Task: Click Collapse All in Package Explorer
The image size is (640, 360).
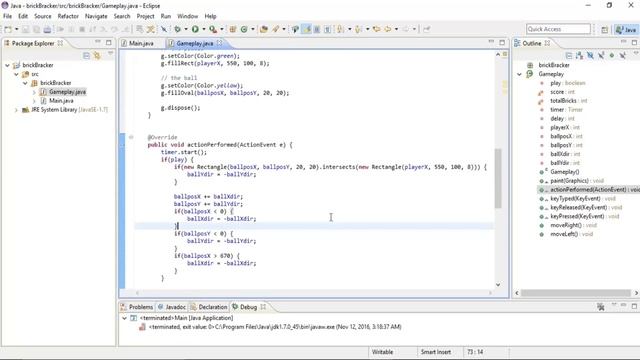Action: (x=86, y=55)
